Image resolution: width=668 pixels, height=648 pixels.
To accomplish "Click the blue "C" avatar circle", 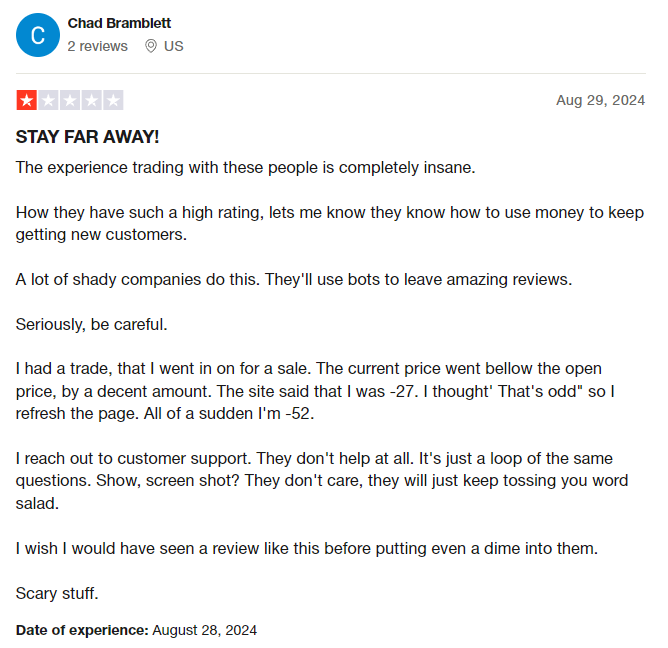I will pos(38,35).
